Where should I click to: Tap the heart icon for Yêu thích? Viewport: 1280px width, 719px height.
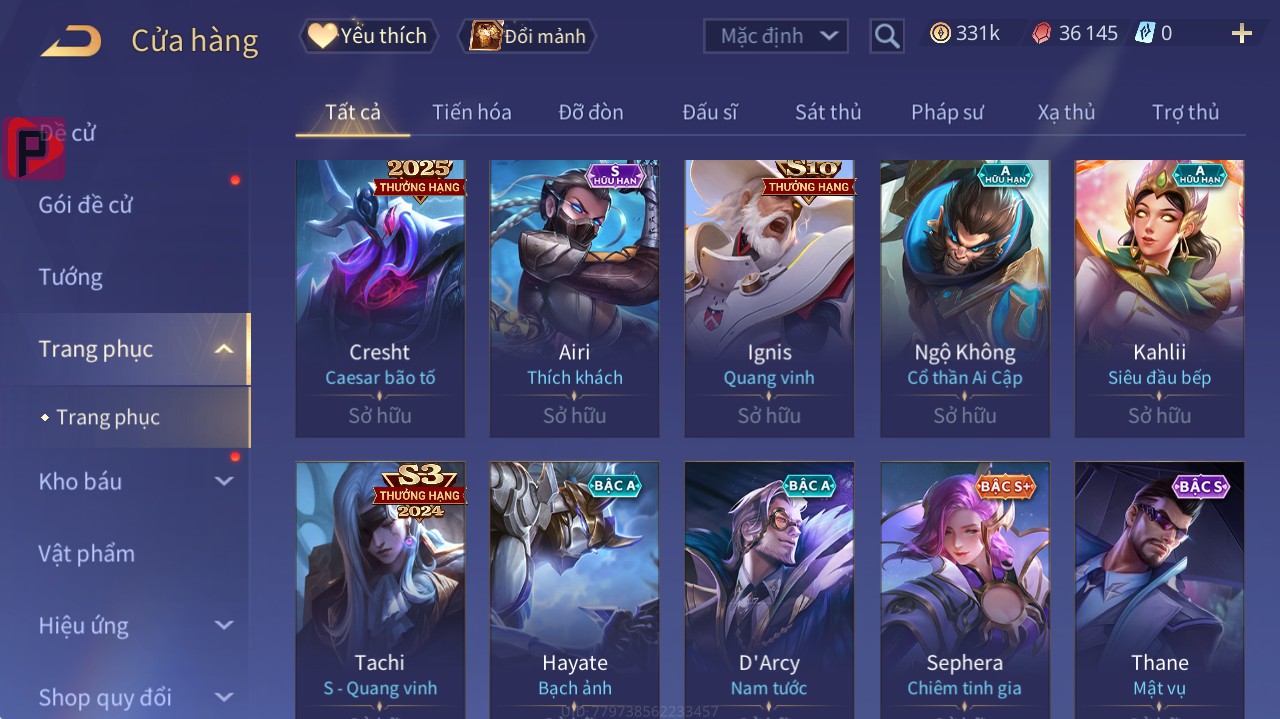(x=322, y=36)
